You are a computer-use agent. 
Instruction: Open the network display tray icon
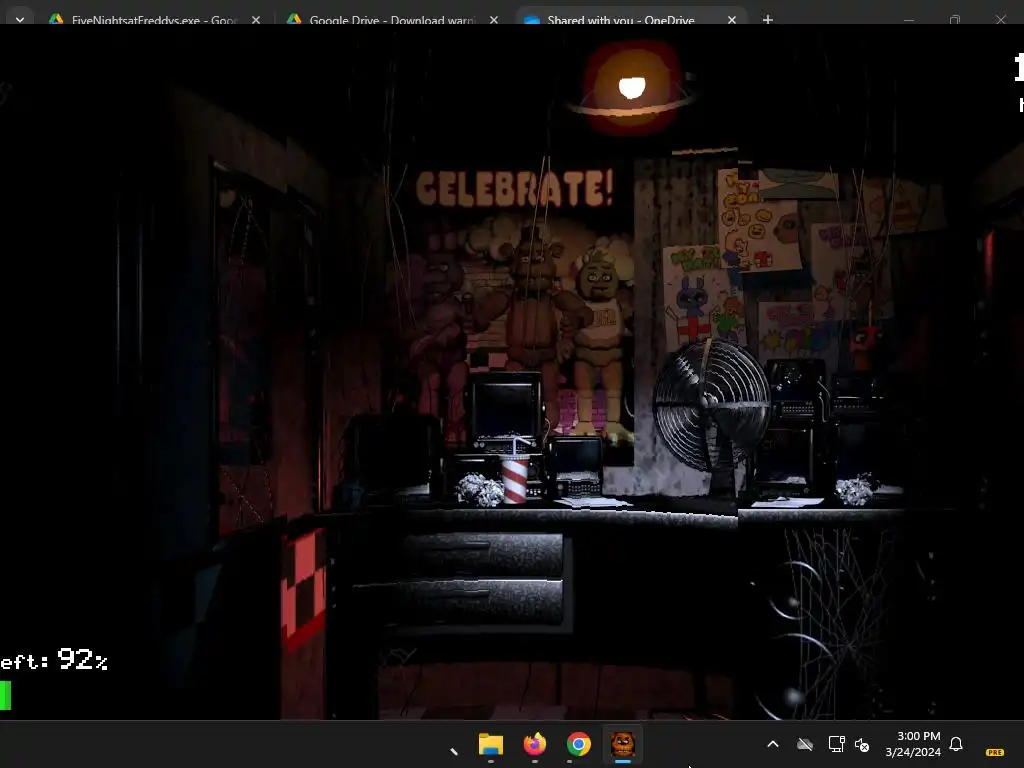click(x=836, y=744)
